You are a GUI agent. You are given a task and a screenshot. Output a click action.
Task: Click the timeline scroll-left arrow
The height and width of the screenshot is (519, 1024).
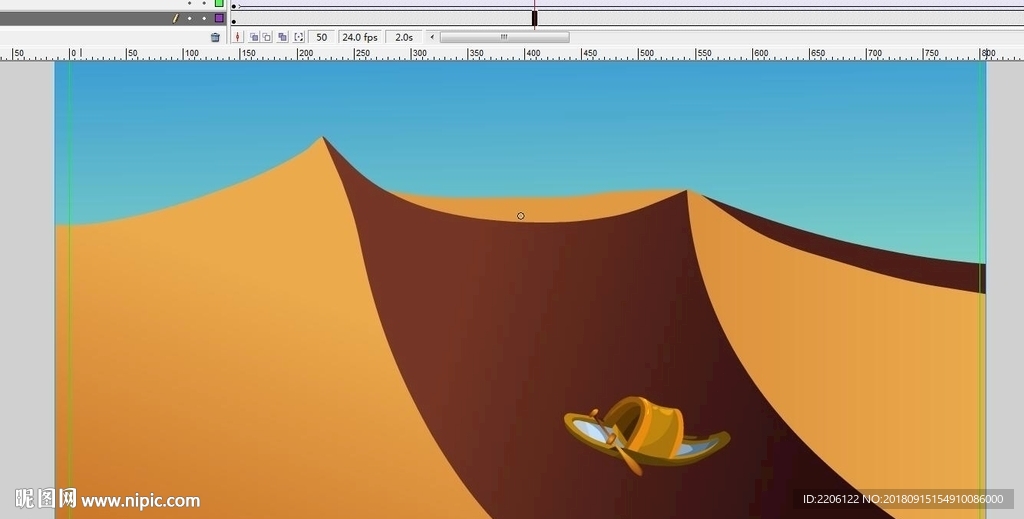432,37
